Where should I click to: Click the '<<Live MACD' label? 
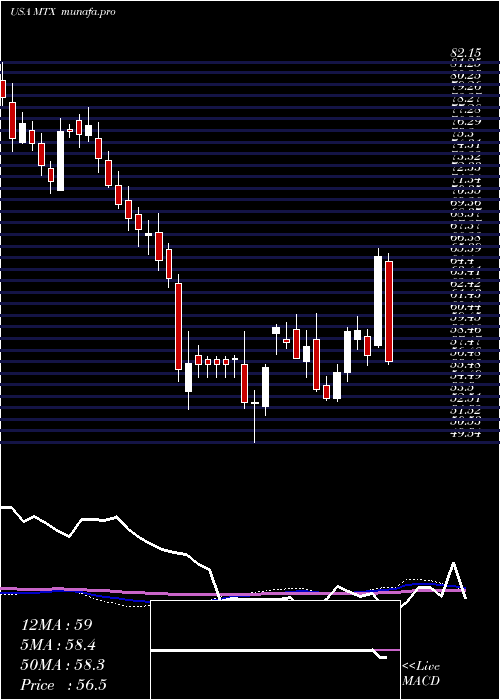click(421, 674)
